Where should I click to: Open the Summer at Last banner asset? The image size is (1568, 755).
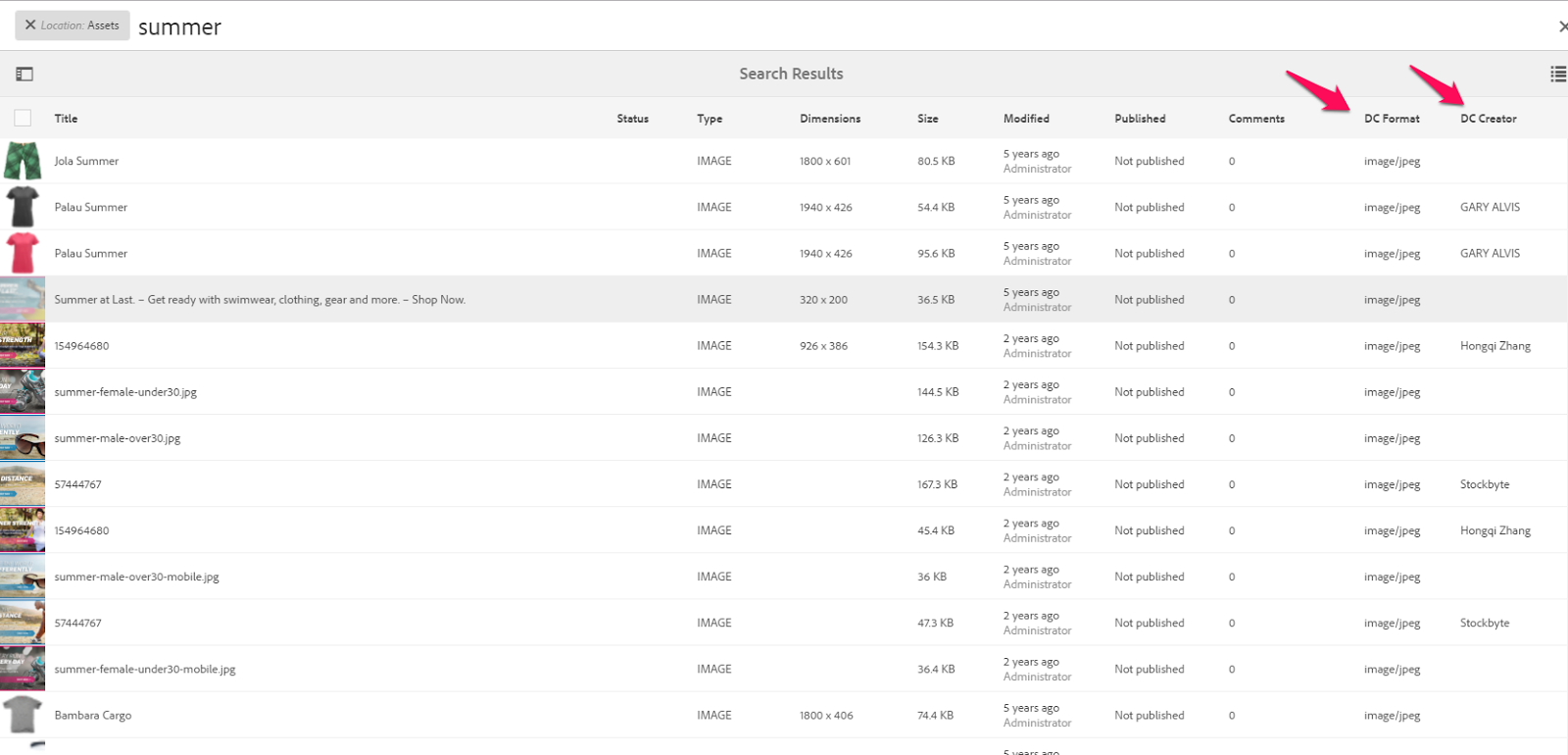coord(260,300)
